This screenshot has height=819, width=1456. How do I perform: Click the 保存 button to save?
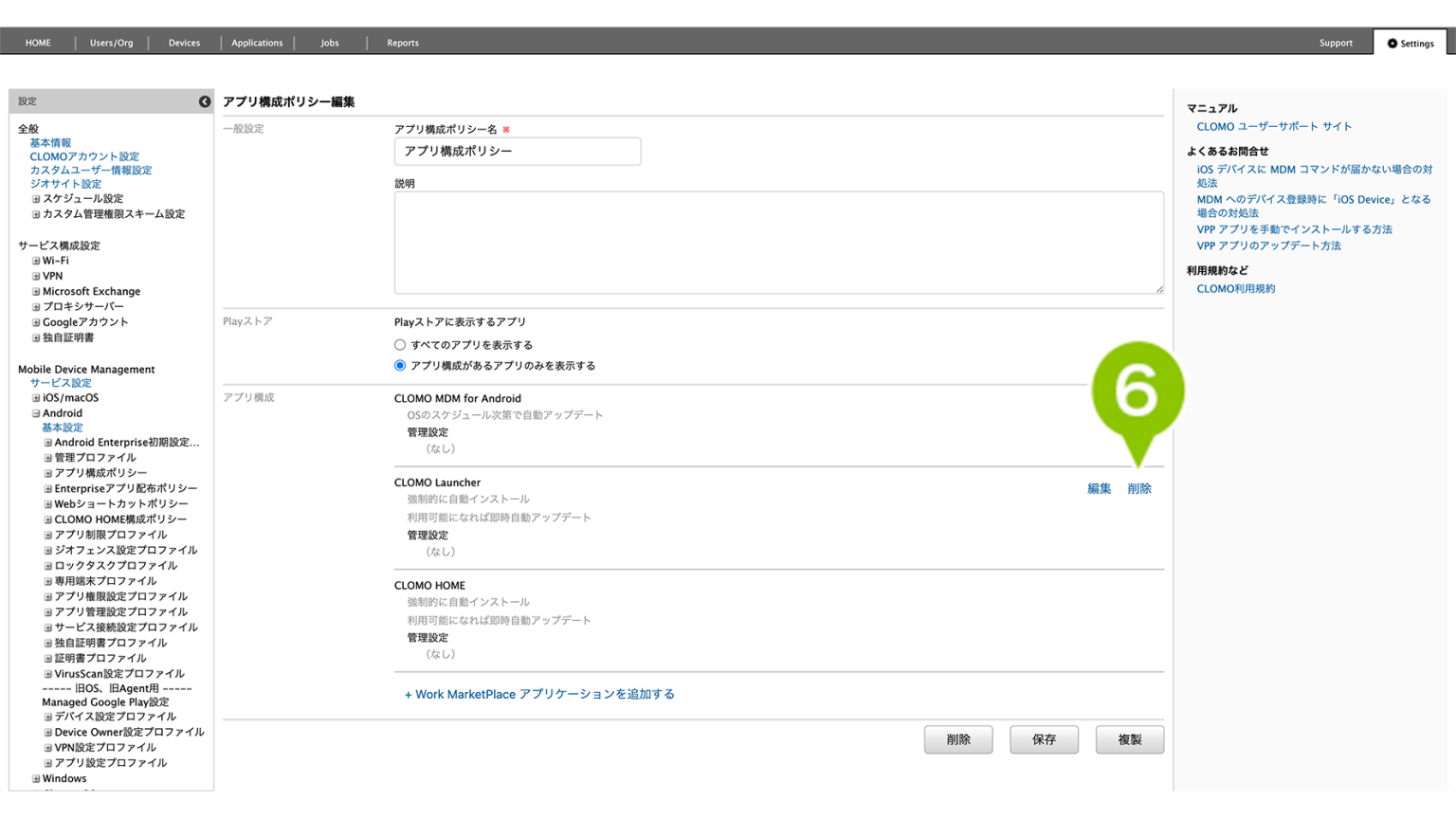click(1044, 739)
